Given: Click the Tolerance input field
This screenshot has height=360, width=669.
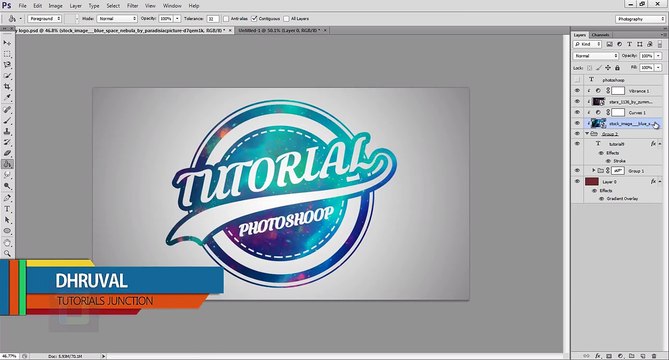Looking at the screenshot, I should pos(213,19).
